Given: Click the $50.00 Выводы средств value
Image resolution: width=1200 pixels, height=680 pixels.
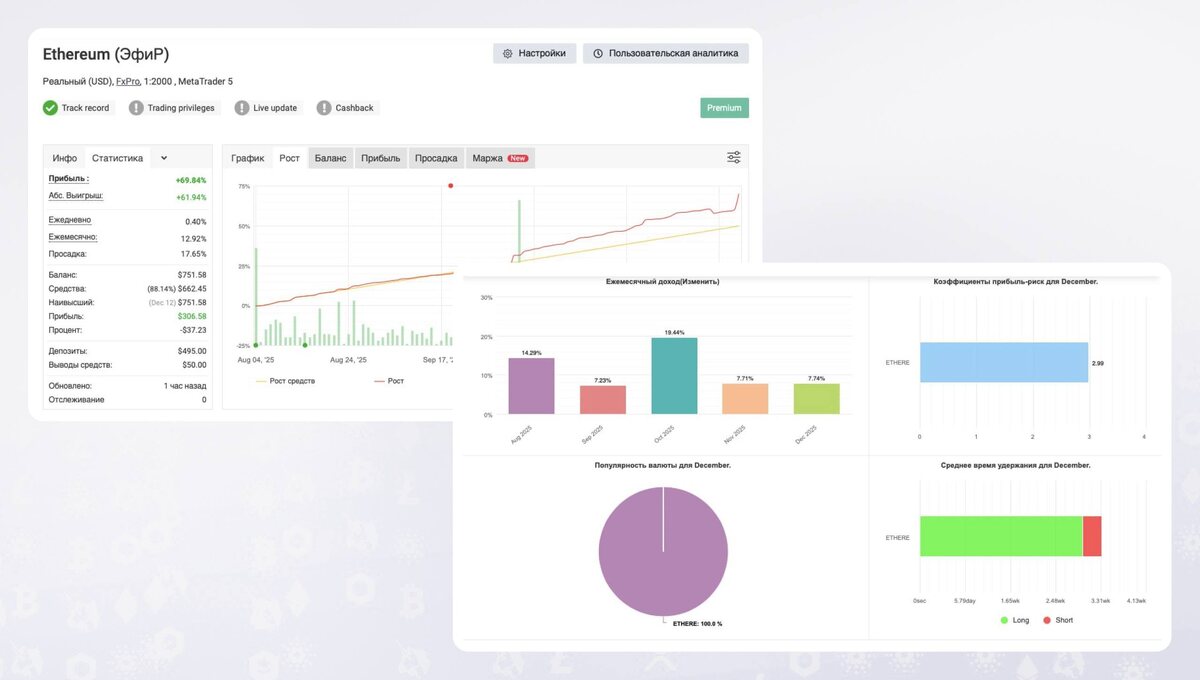Looking at the screenshot, I should coord(194,365).
